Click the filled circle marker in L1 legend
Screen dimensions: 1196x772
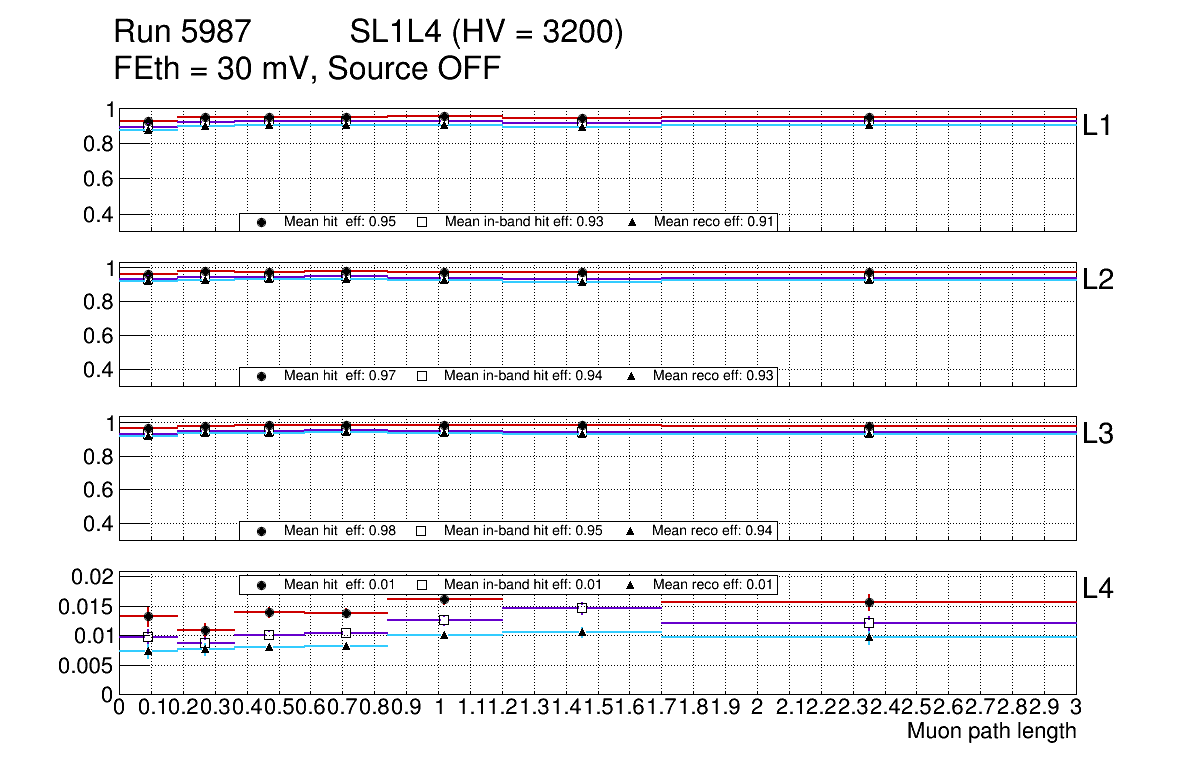(x=262, y=222)
